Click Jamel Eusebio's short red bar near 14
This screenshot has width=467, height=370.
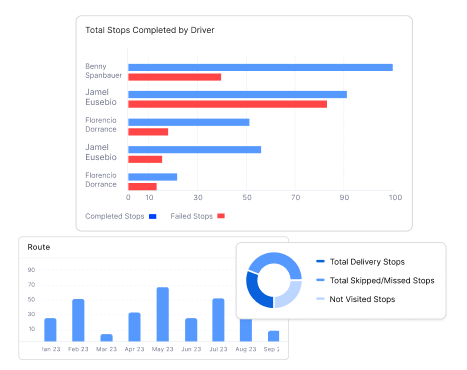[145, 159]
